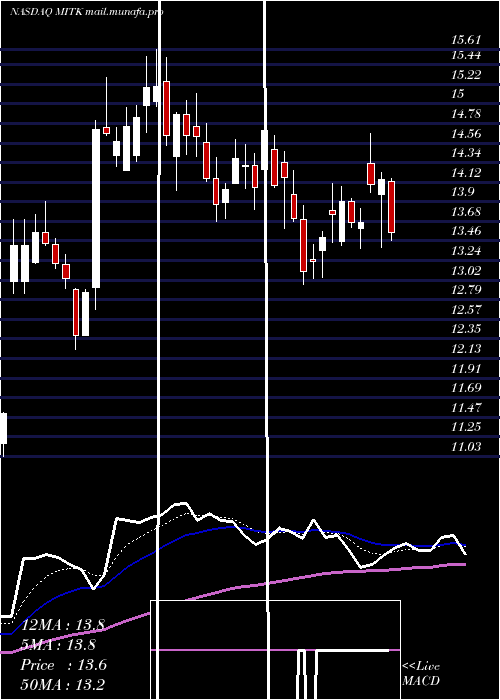Click the 50MA : 13.2 legend entry
Image resolution: width=500 pixels, height=700 pixels.
(x=62, y=684)
